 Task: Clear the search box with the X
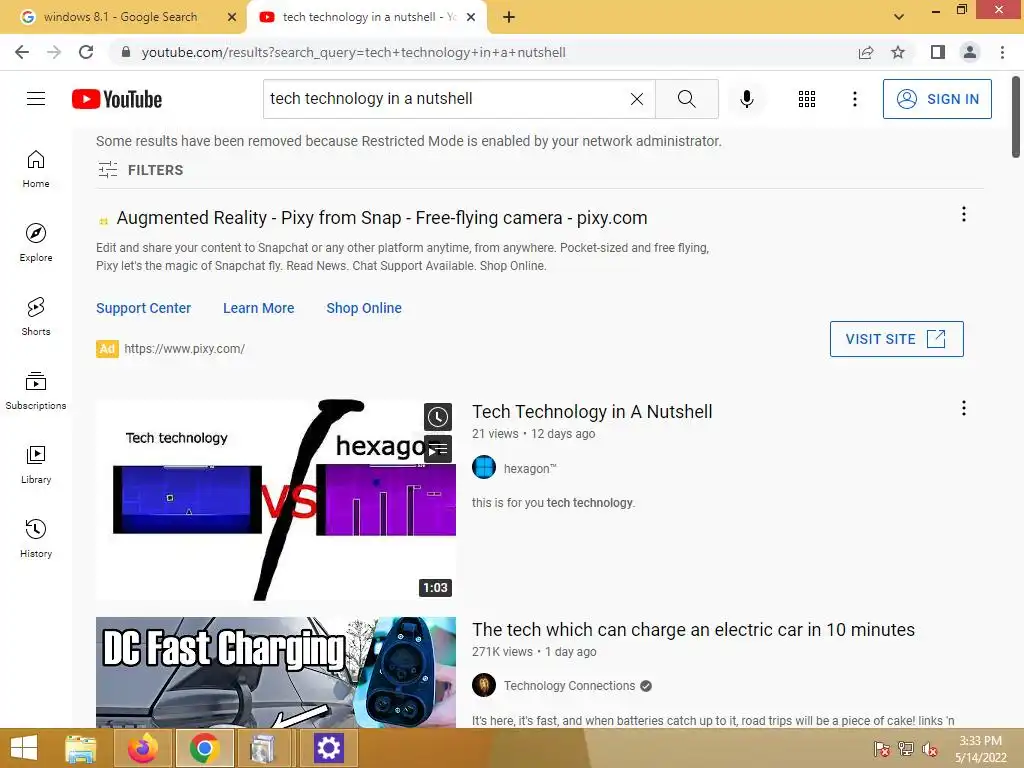(x=637, y=99)
